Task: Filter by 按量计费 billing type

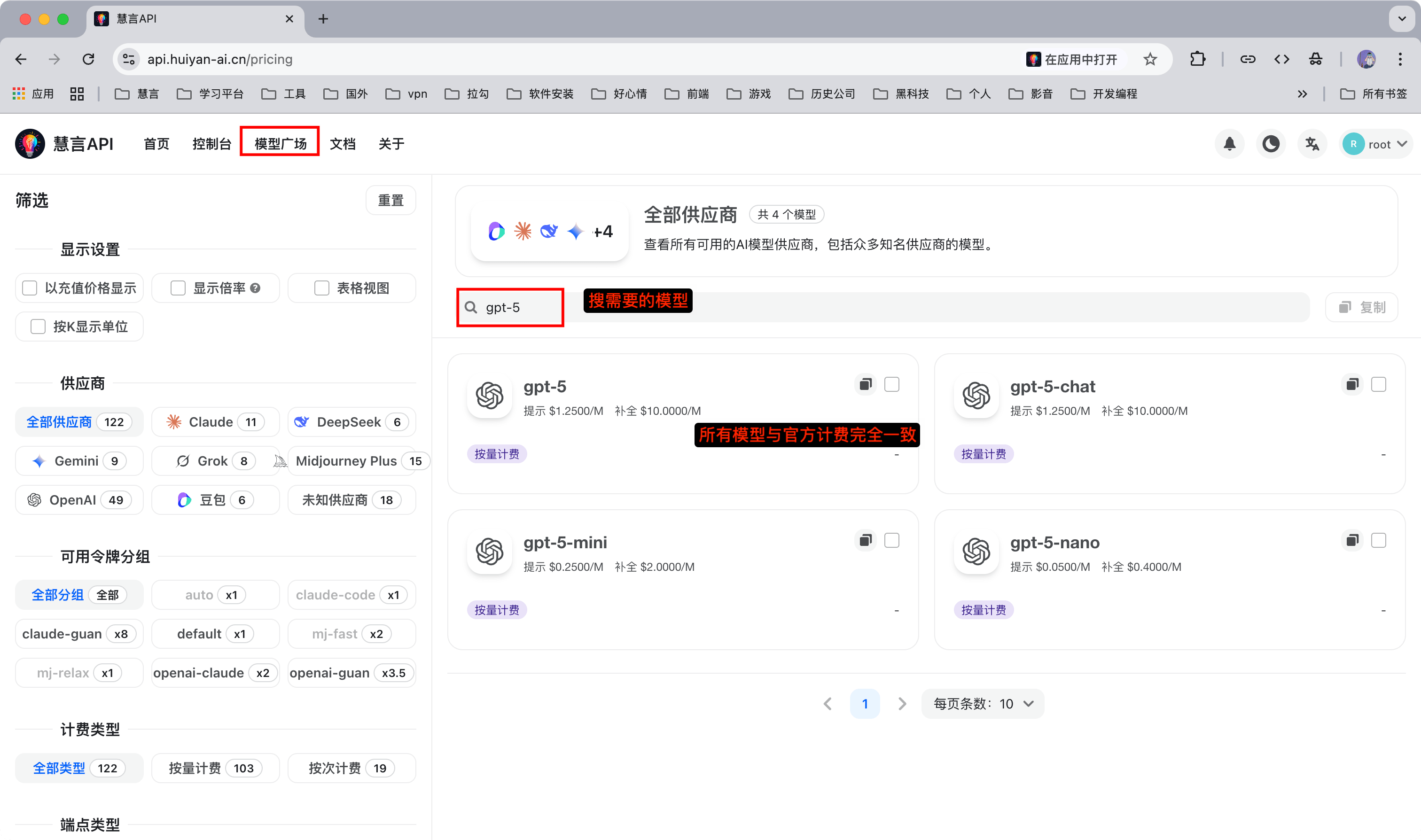Action: pyautogui.click(x=215, y=768)
